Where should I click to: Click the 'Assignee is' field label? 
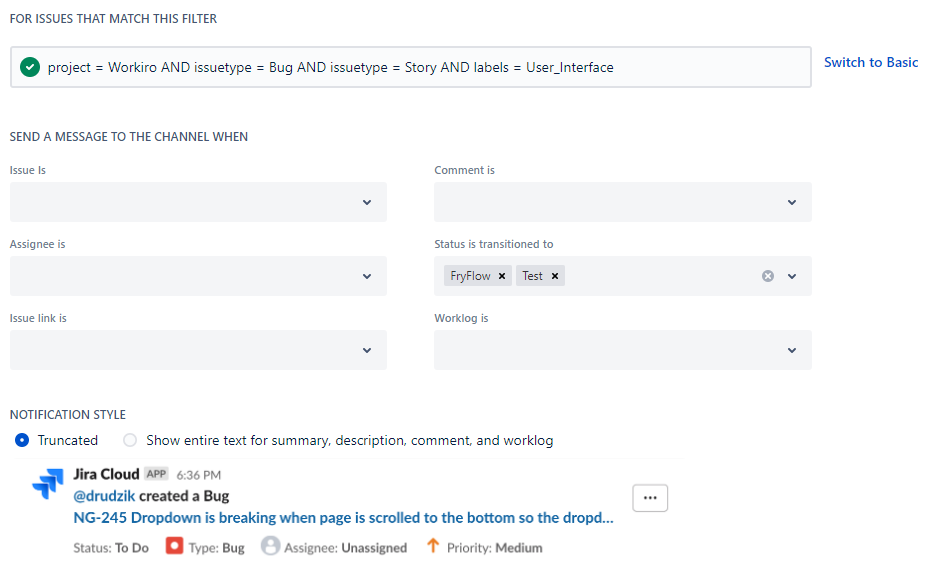[x=38, y=244]
